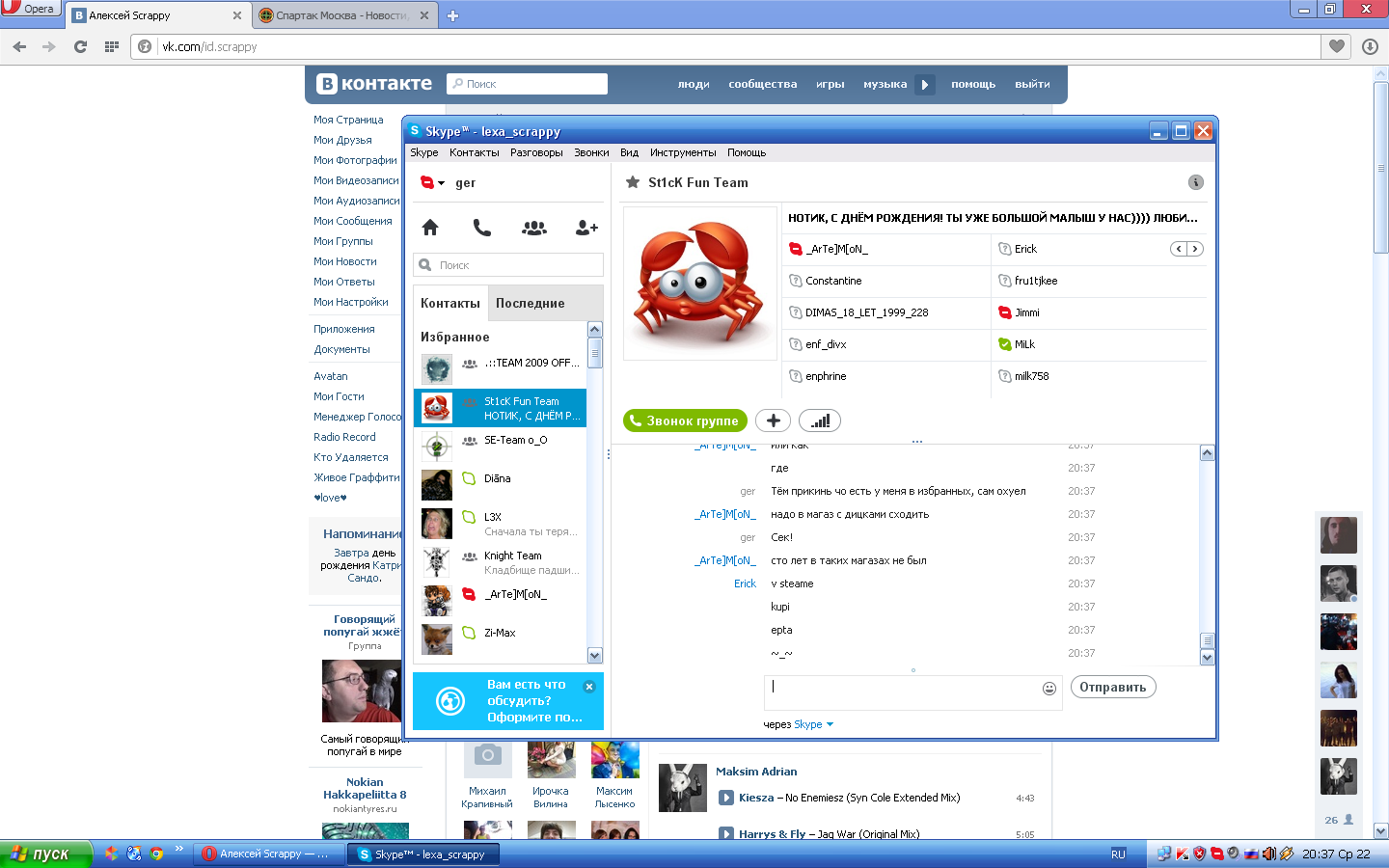Switch to the Контакты tab
Screen dimensions: 1389x868
pyautogui.click(x=450, y=303)
